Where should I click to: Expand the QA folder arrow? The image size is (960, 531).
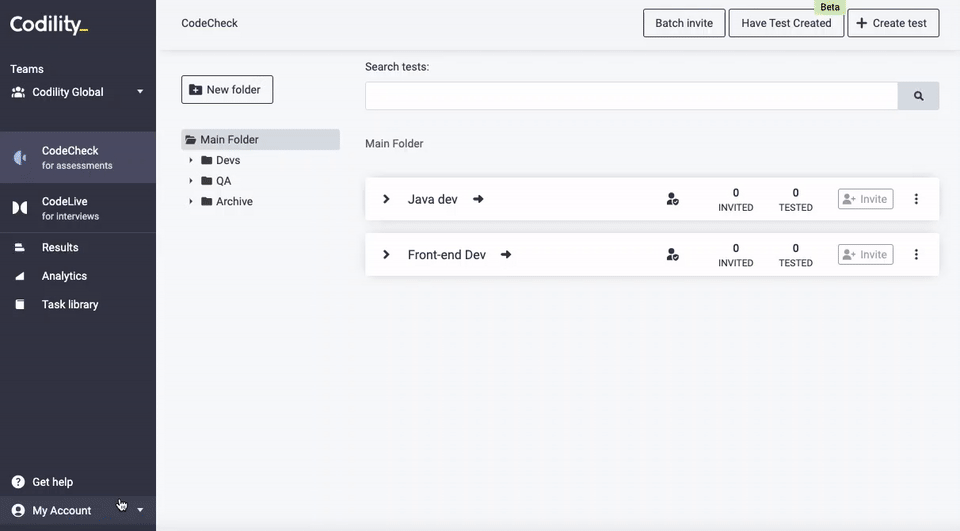click(x=191, y=181)
